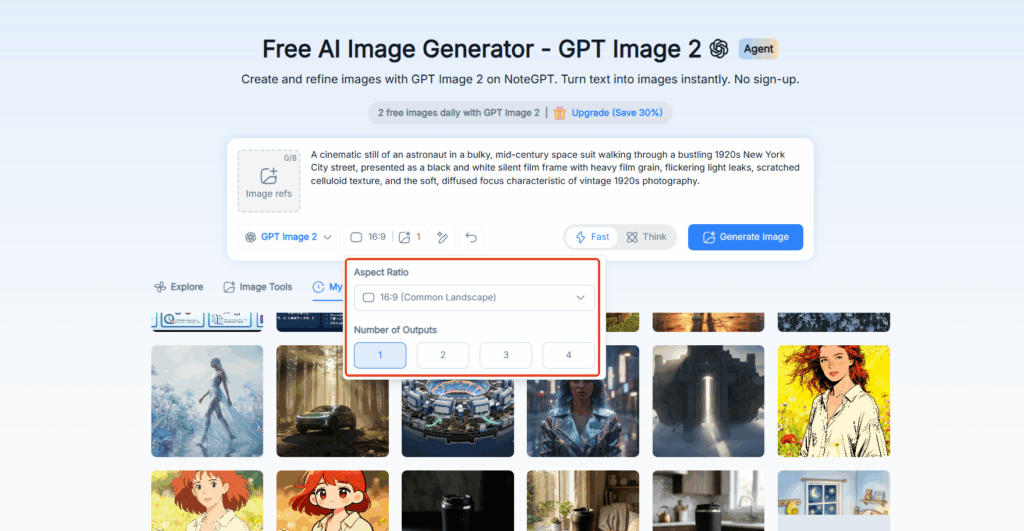Screen dimensions: 1024x531
Task: Click the undo arrow icon
Action: pos(471,237)
